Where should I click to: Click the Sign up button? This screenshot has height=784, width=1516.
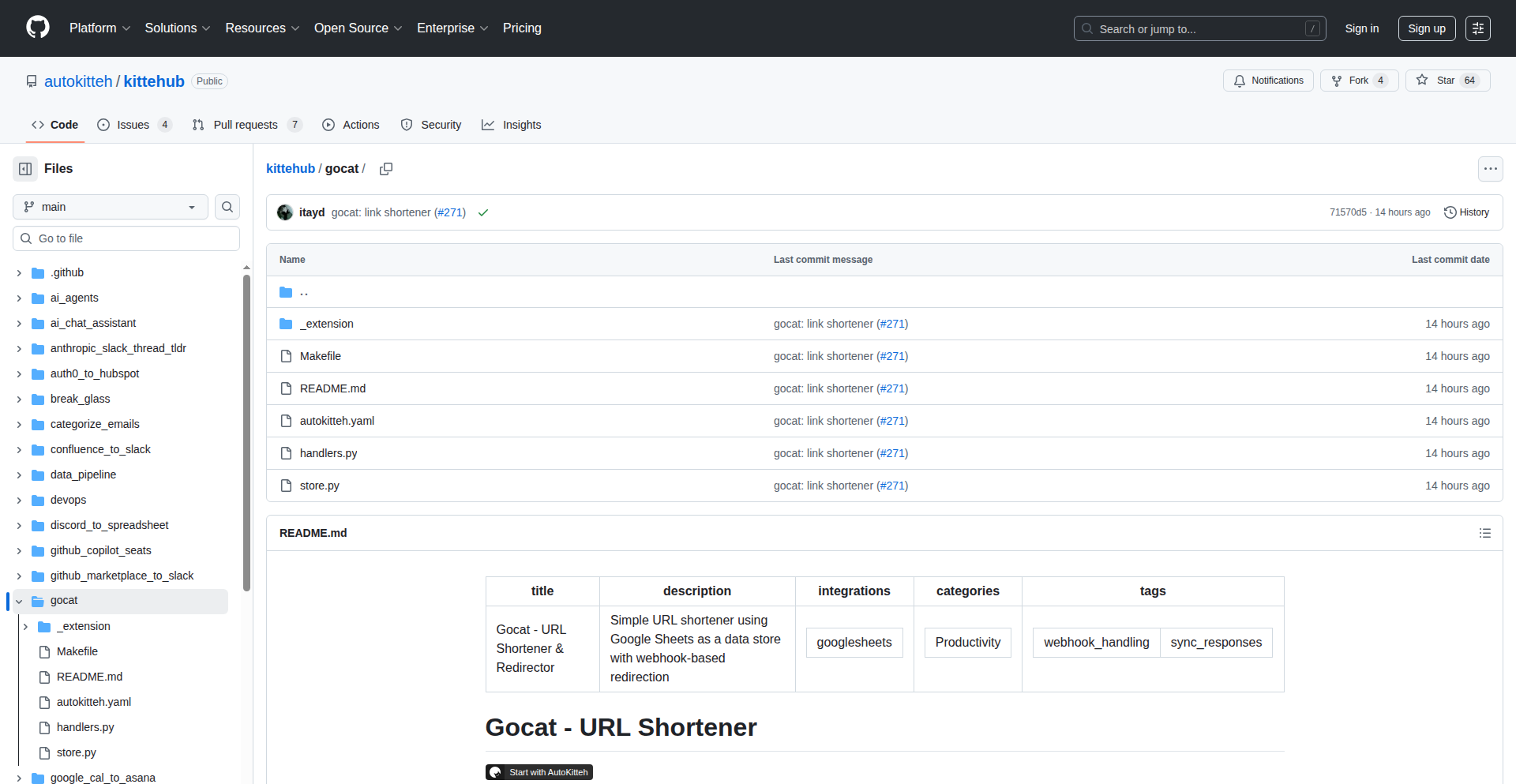[1426, 28]
